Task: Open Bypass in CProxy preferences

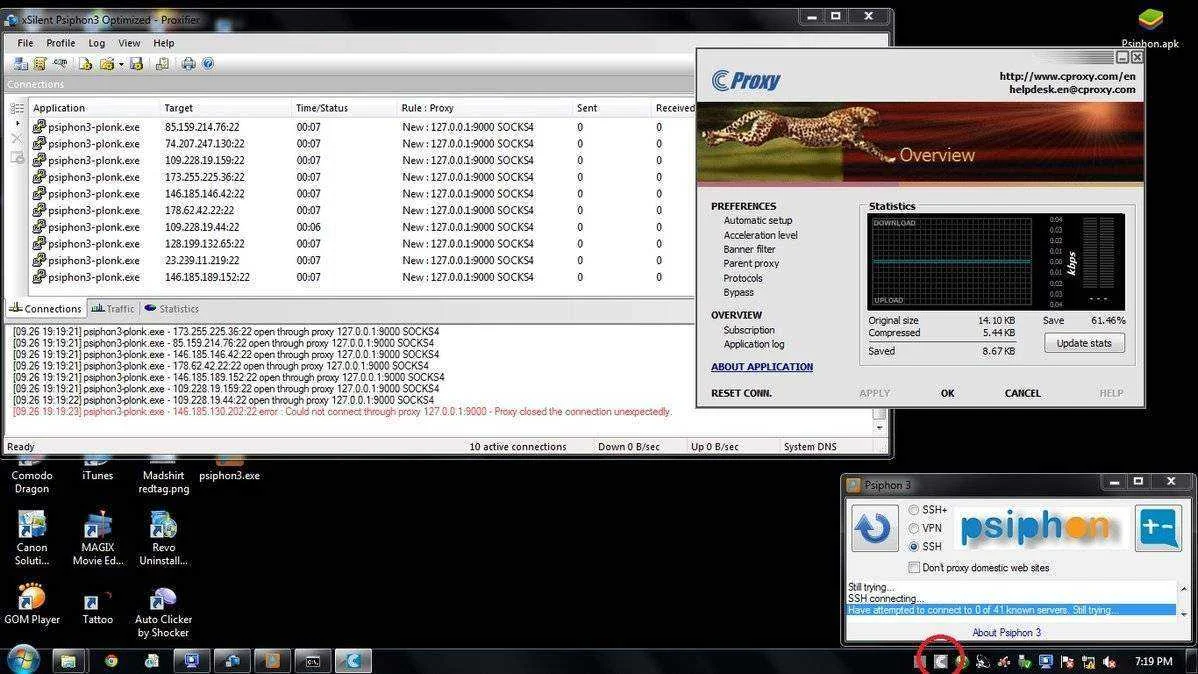Action: click(738, 293)
